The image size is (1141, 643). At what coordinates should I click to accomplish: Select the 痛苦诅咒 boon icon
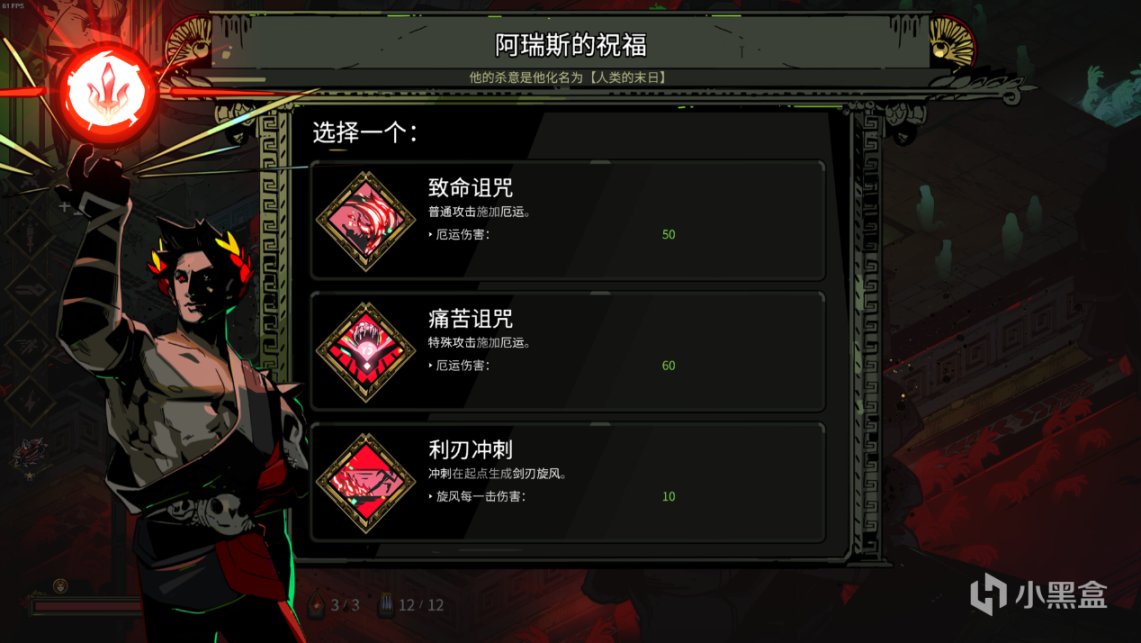(x=366, y=352)
